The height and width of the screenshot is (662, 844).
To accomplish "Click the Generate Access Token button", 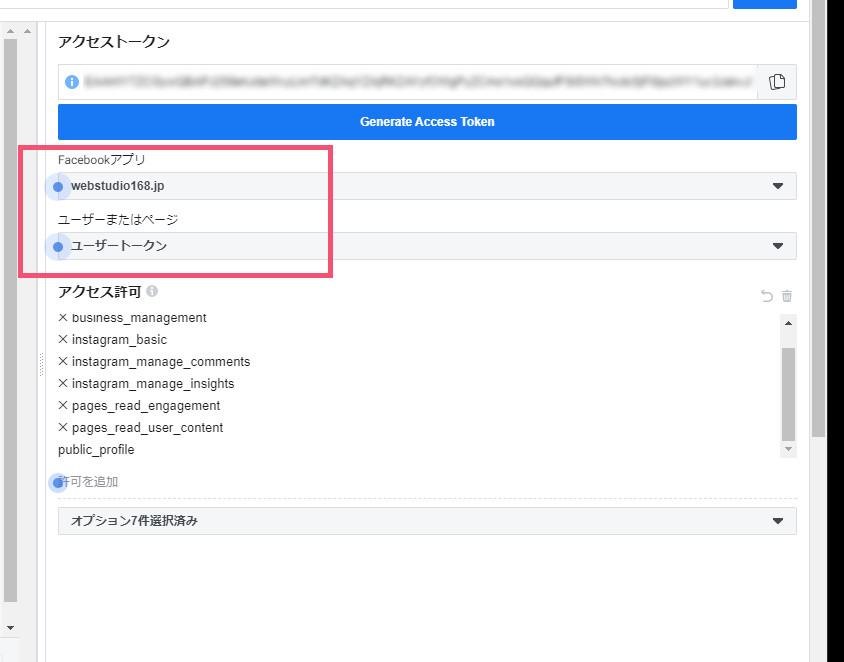I will coord(427,122).
